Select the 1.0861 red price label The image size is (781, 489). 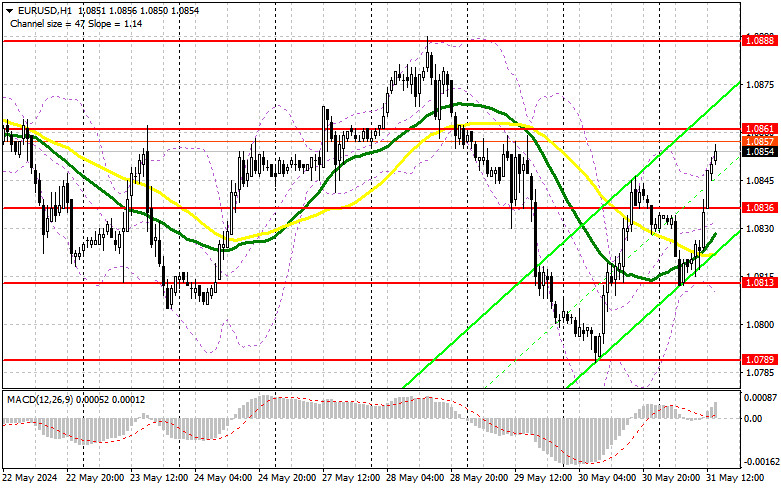click(x=760, y=129)
